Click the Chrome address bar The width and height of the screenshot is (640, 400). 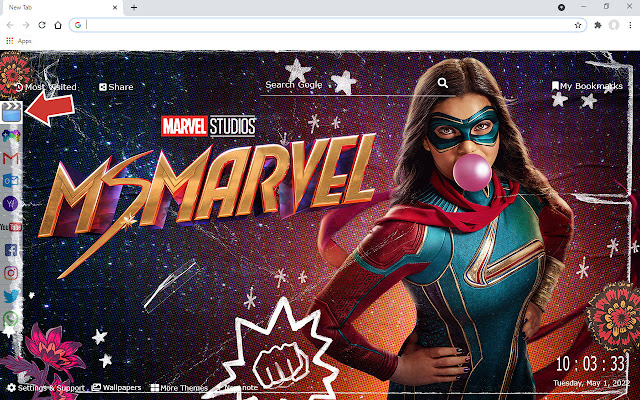[328, 25]
